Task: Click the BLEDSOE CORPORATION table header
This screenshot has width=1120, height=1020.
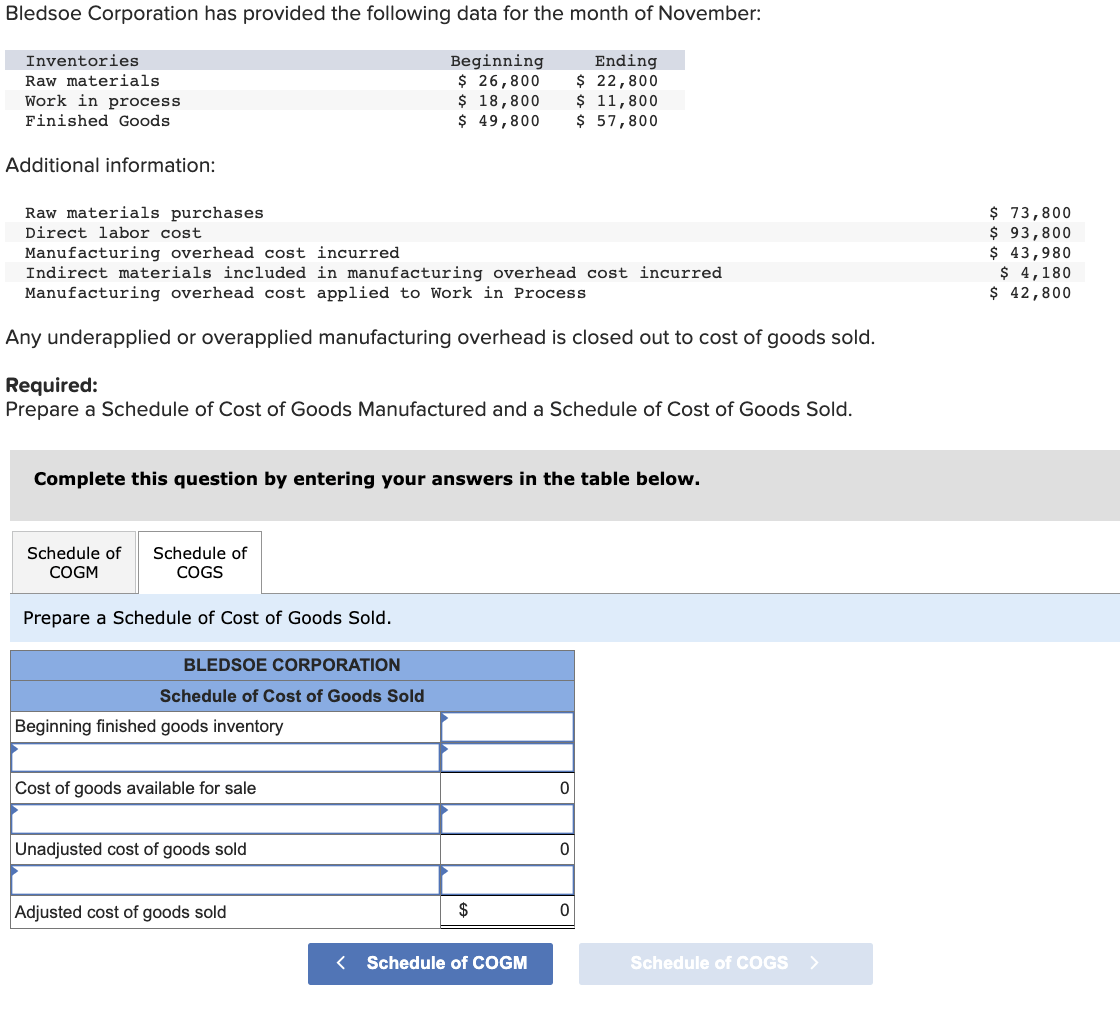Action: click(x=292, y=665)
